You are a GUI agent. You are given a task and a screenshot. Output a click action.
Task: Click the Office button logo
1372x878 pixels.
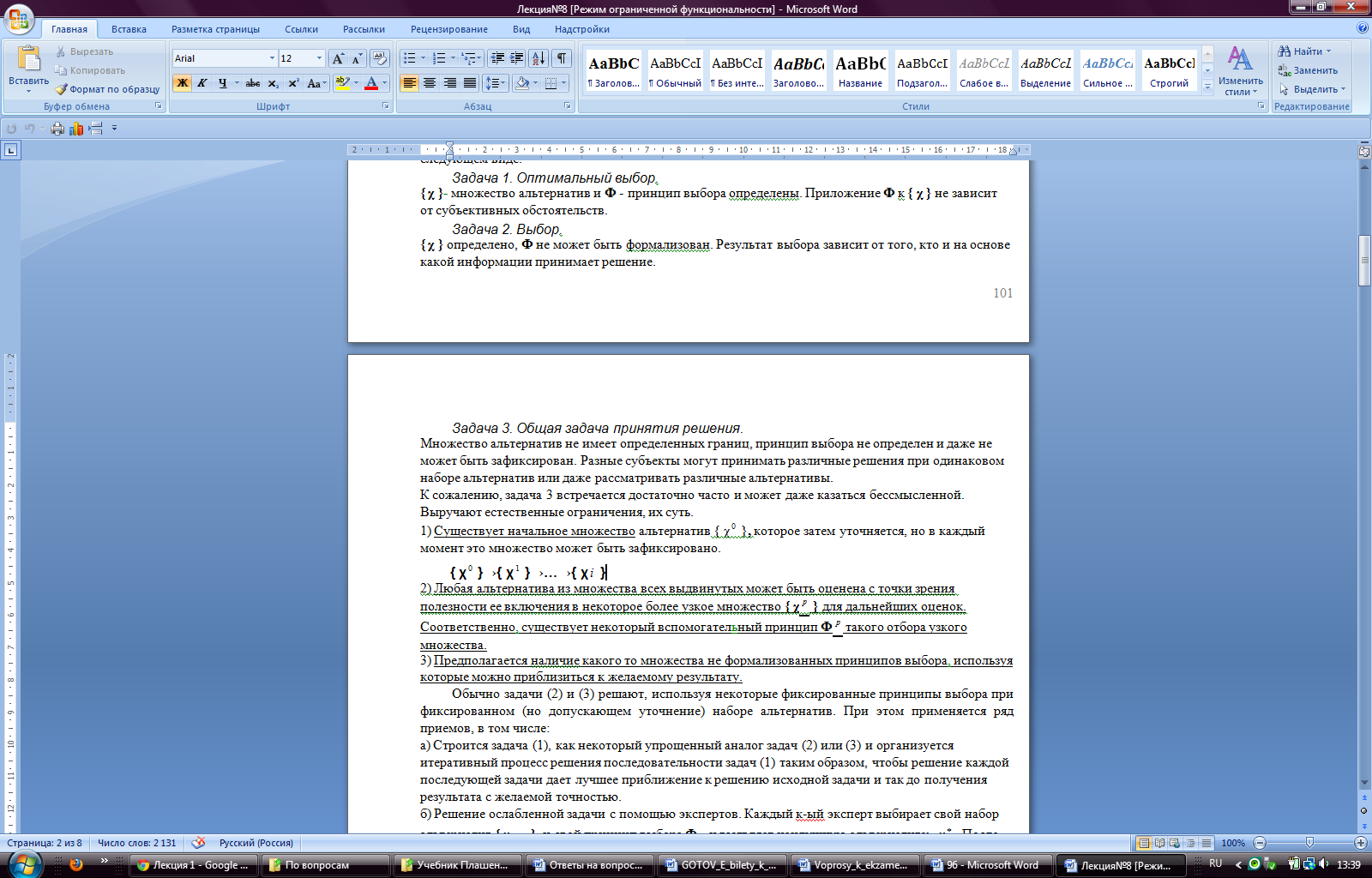[19, 18]
